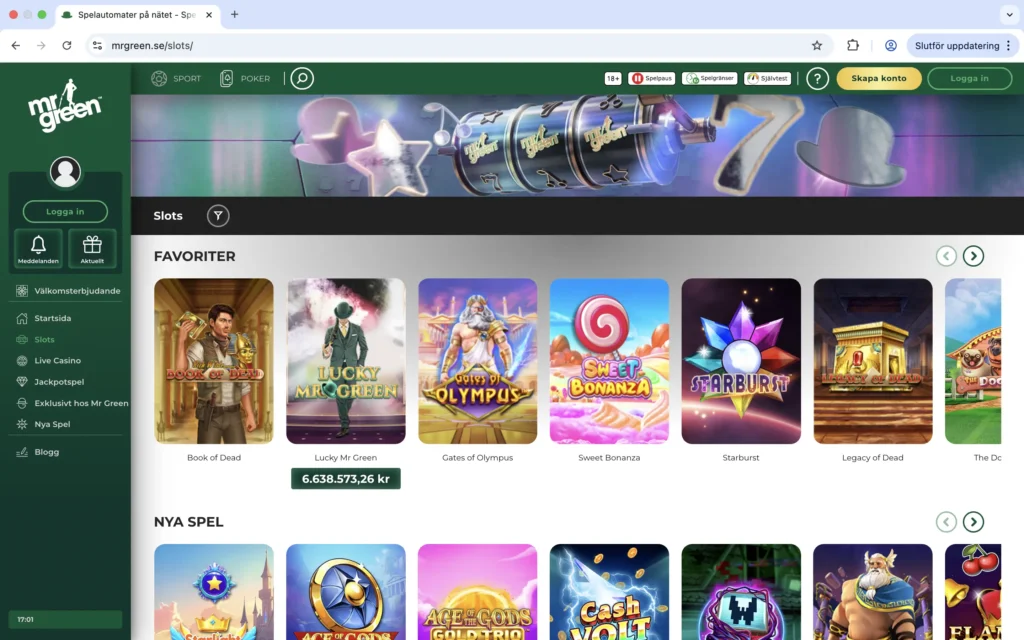Open Välkomsterbjudande in sidebar
Screen dimensions: 1024x640
point(68,291)
